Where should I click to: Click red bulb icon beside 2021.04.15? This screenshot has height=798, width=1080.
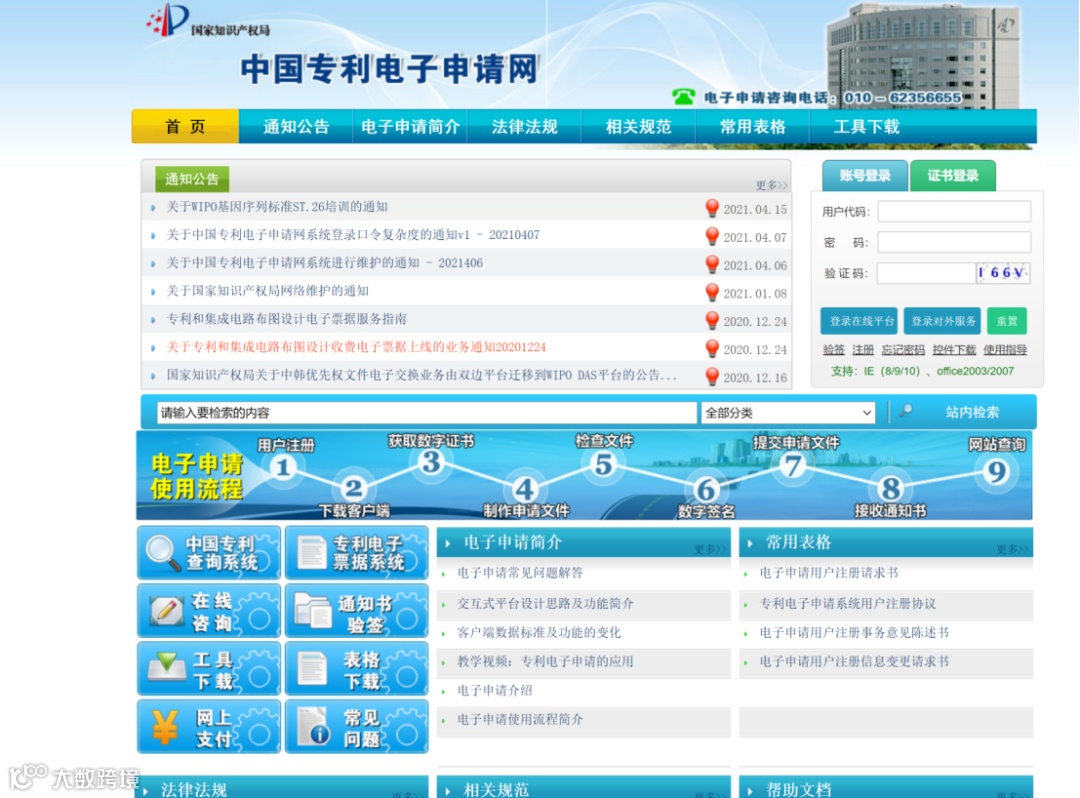point(712,208)
